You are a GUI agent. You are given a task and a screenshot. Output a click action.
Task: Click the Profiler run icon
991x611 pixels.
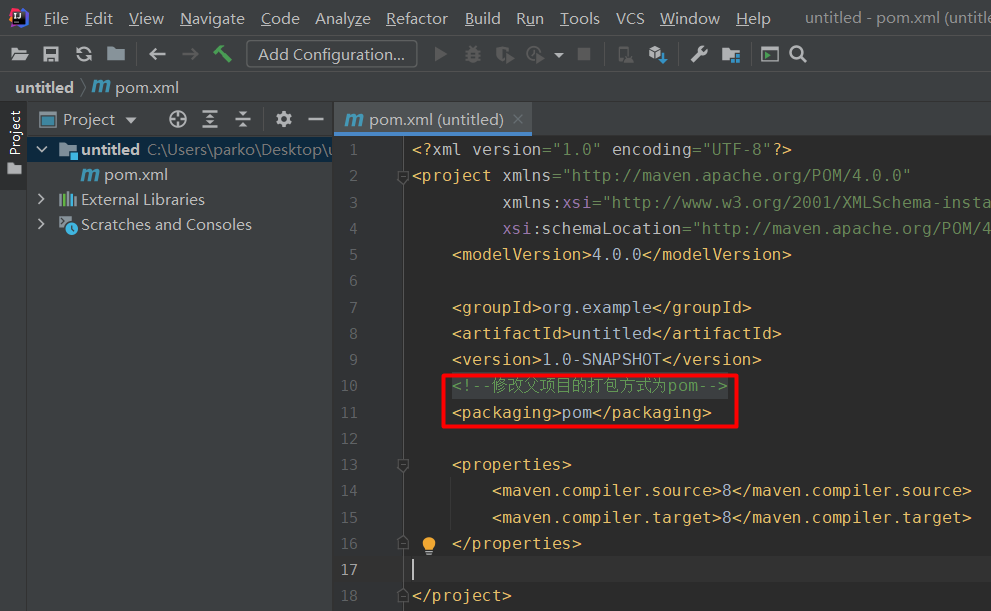(x=535, y=55)
